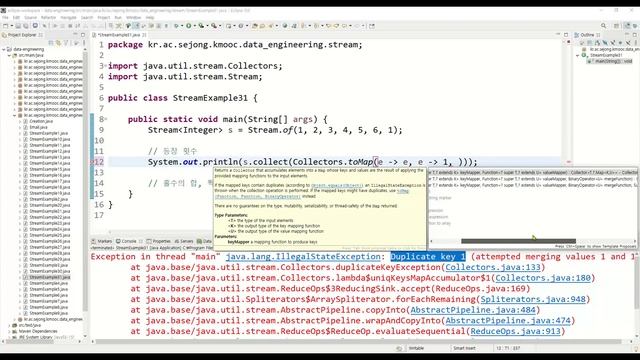The height and width of the screenshot is (360, 640).
Task: Switch to the Properties tab
Action: 158,241
